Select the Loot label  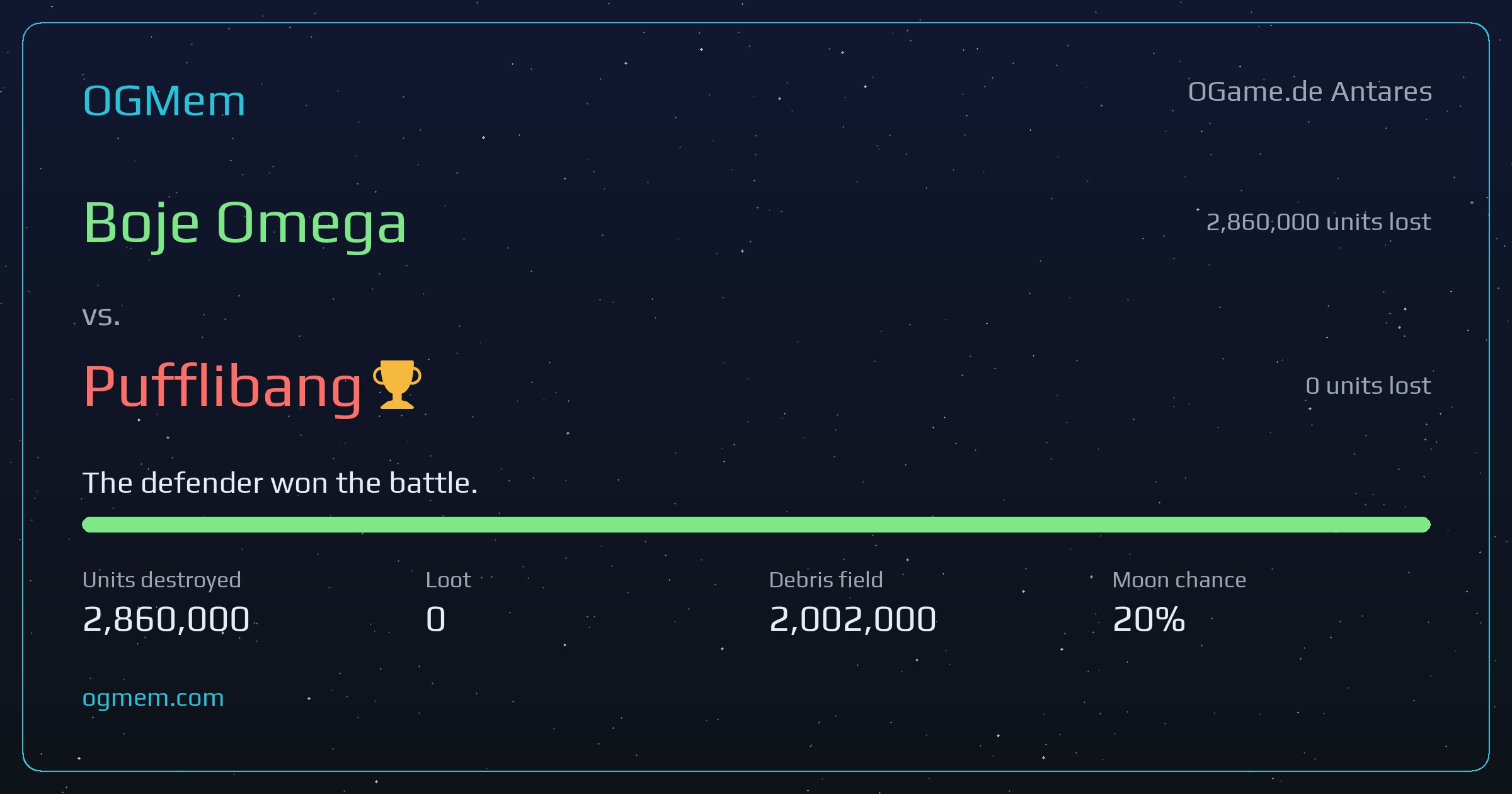449,580
